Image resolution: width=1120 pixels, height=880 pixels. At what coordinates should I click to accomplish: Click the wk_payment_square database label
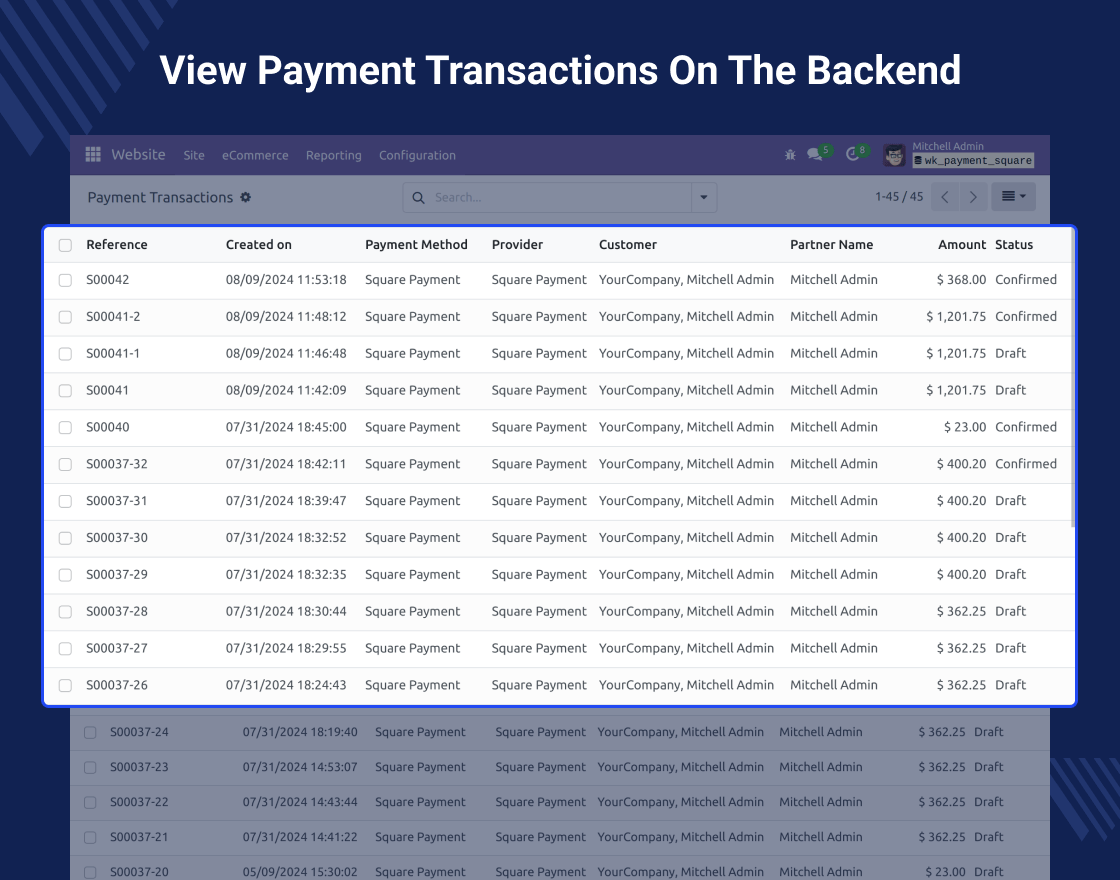[x=973, y=161]
